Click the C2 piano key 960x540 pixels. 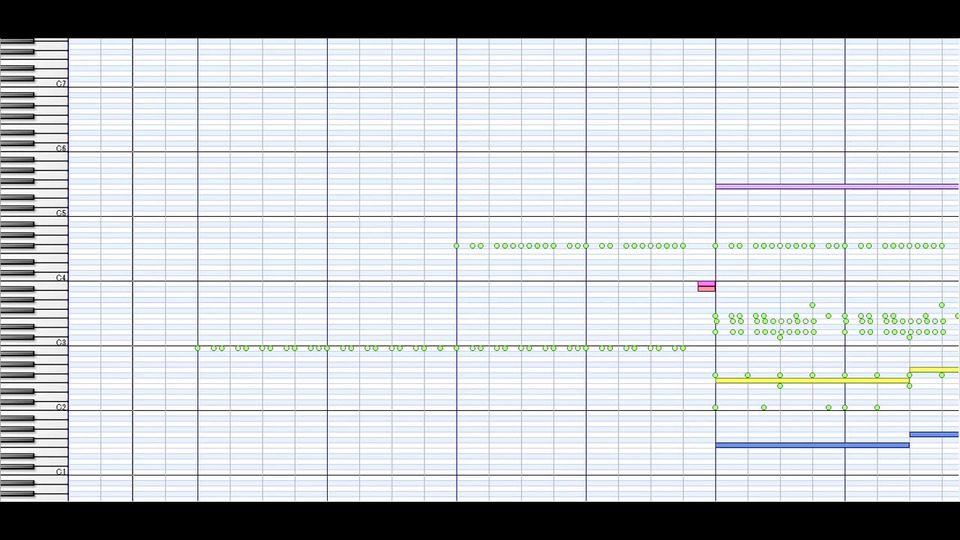click(x=34, y=408)
